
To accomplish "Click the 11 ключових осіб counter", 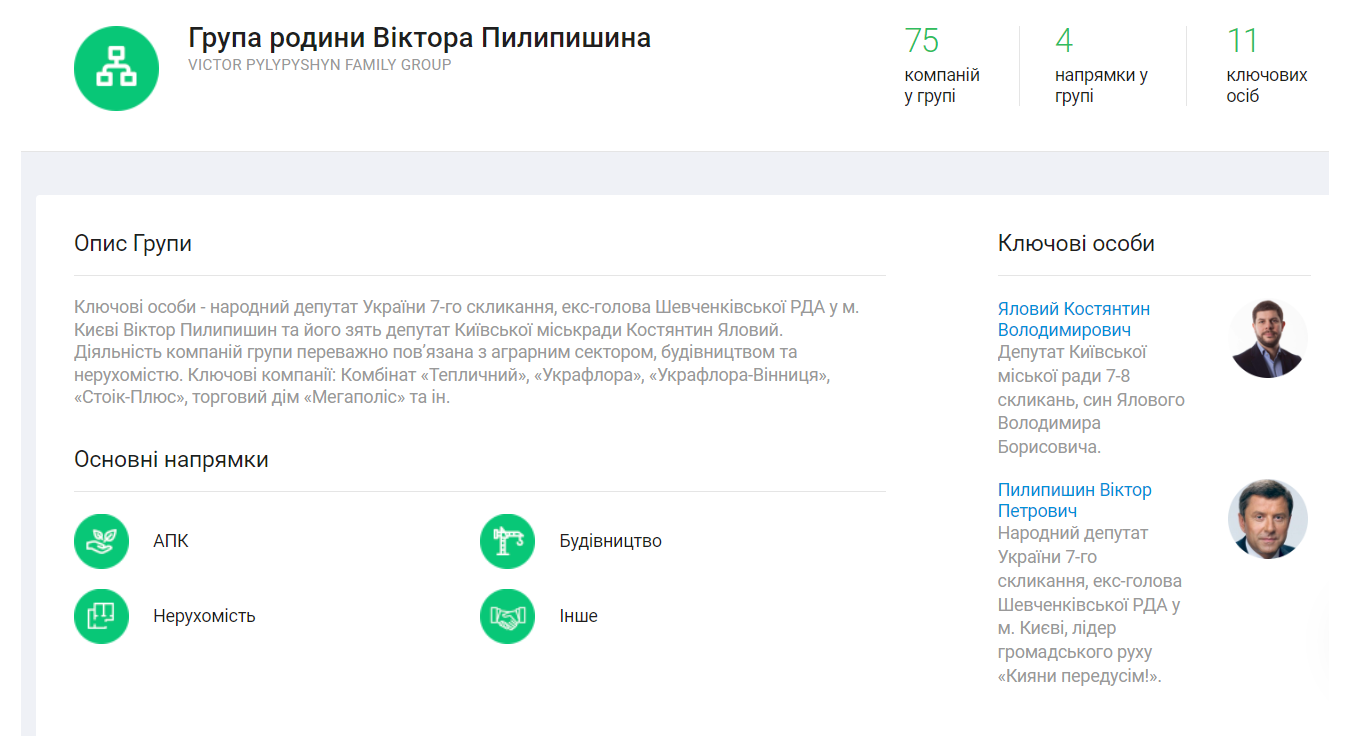I will click(1266, 66).
